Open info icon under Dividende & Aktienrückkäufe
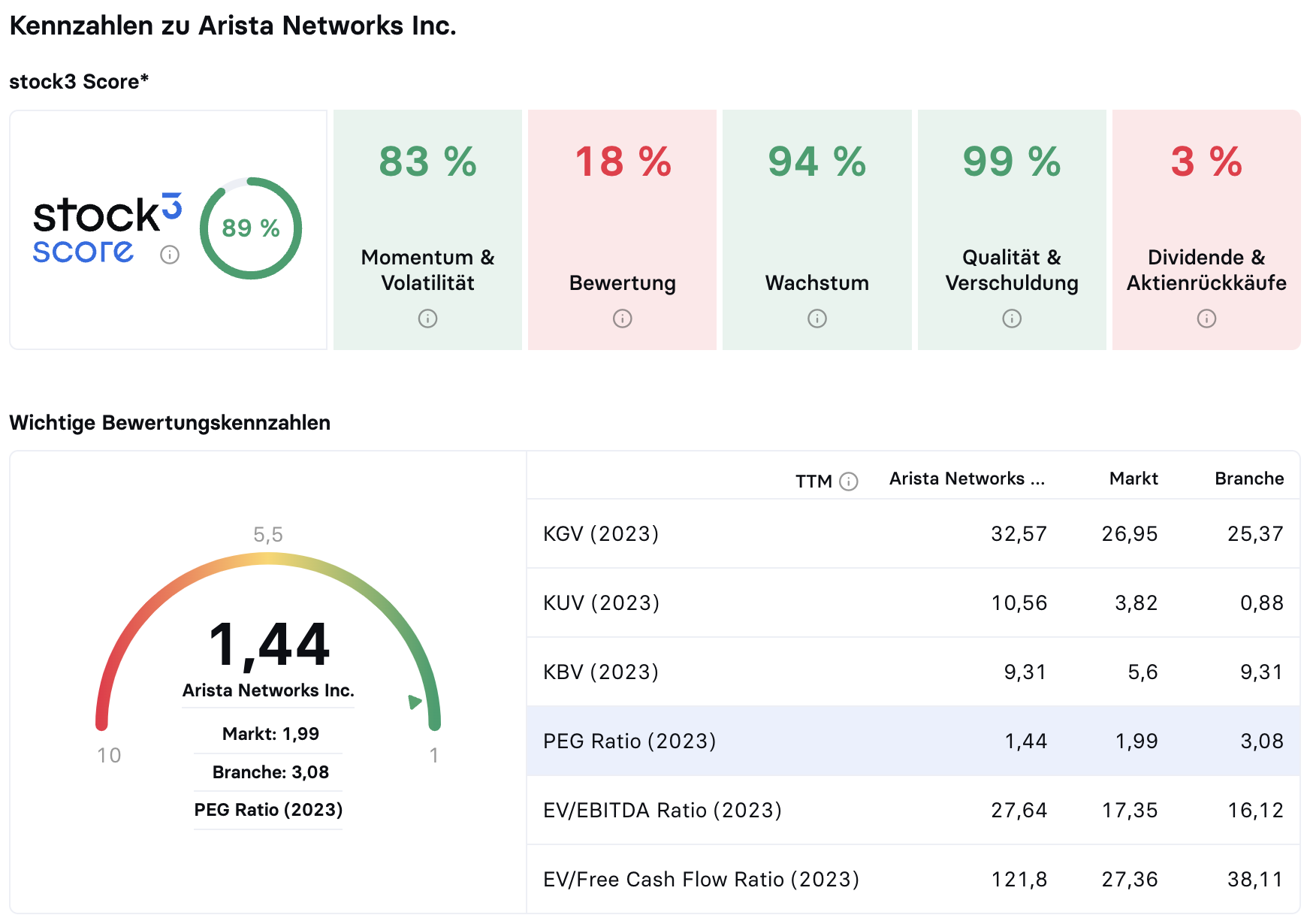Screen dimensions: 1307x924 pyautogui.click(x=1206, y=319)
